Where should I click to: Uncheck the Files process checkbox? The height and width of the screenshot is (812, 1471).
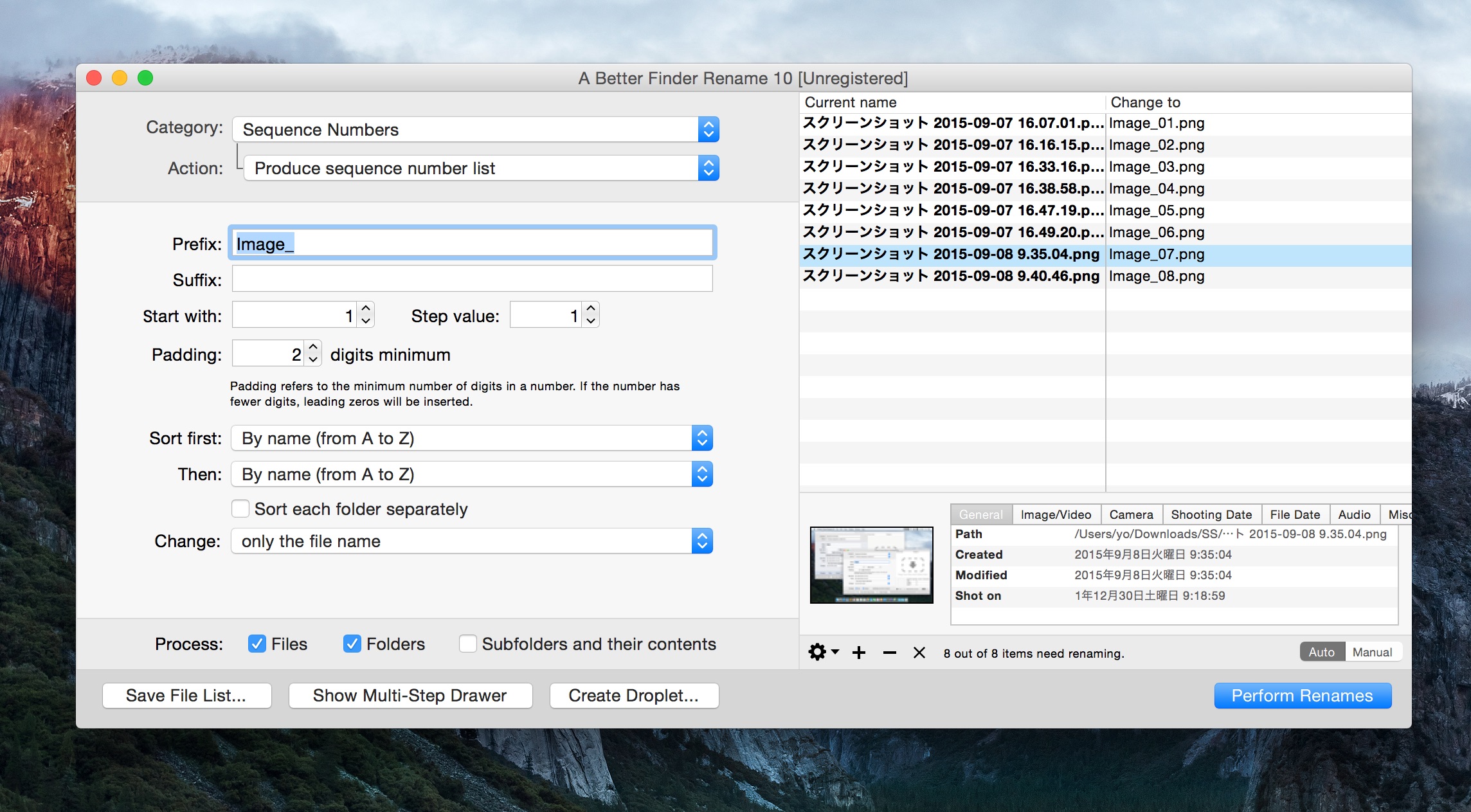257,644
